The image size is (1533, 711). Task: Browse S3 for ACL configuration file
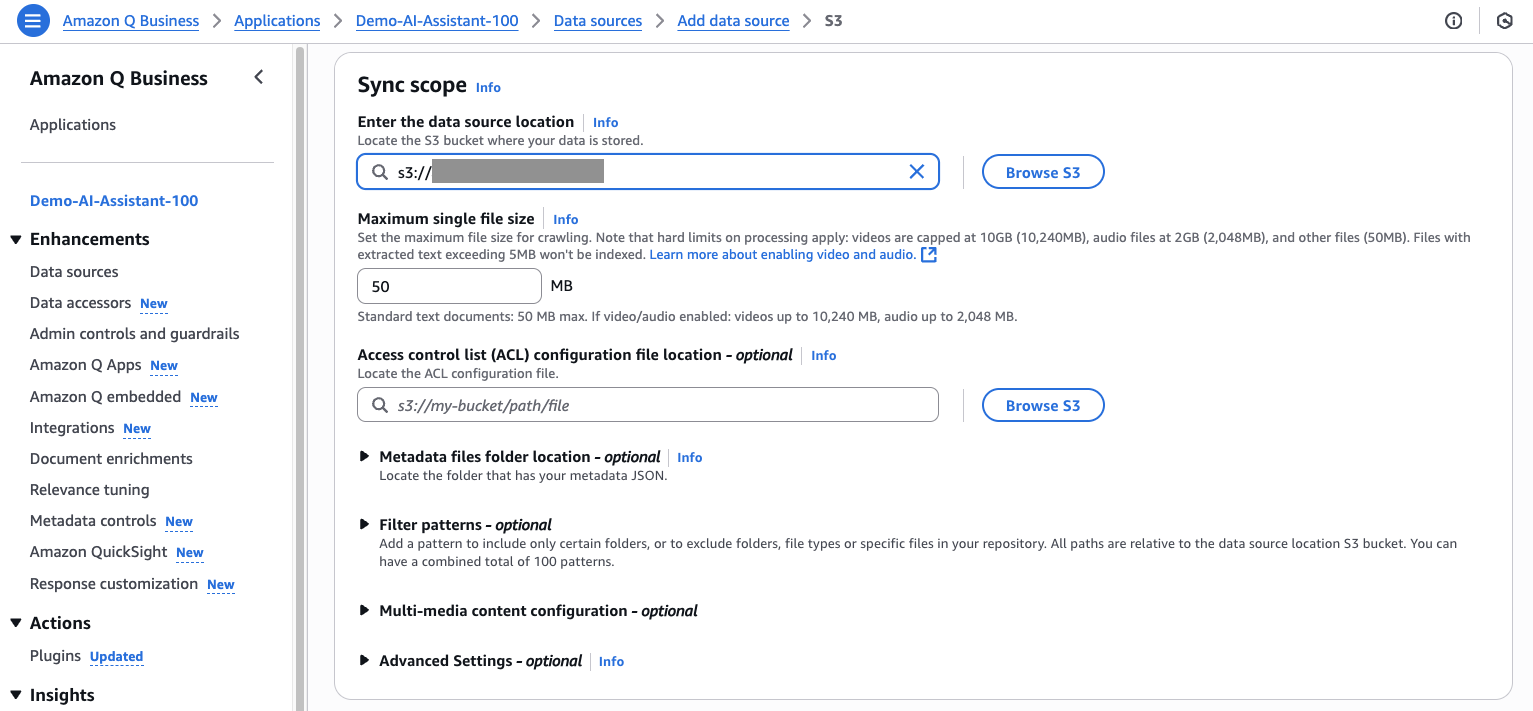pyautogui.click(x=1043, y=405)
